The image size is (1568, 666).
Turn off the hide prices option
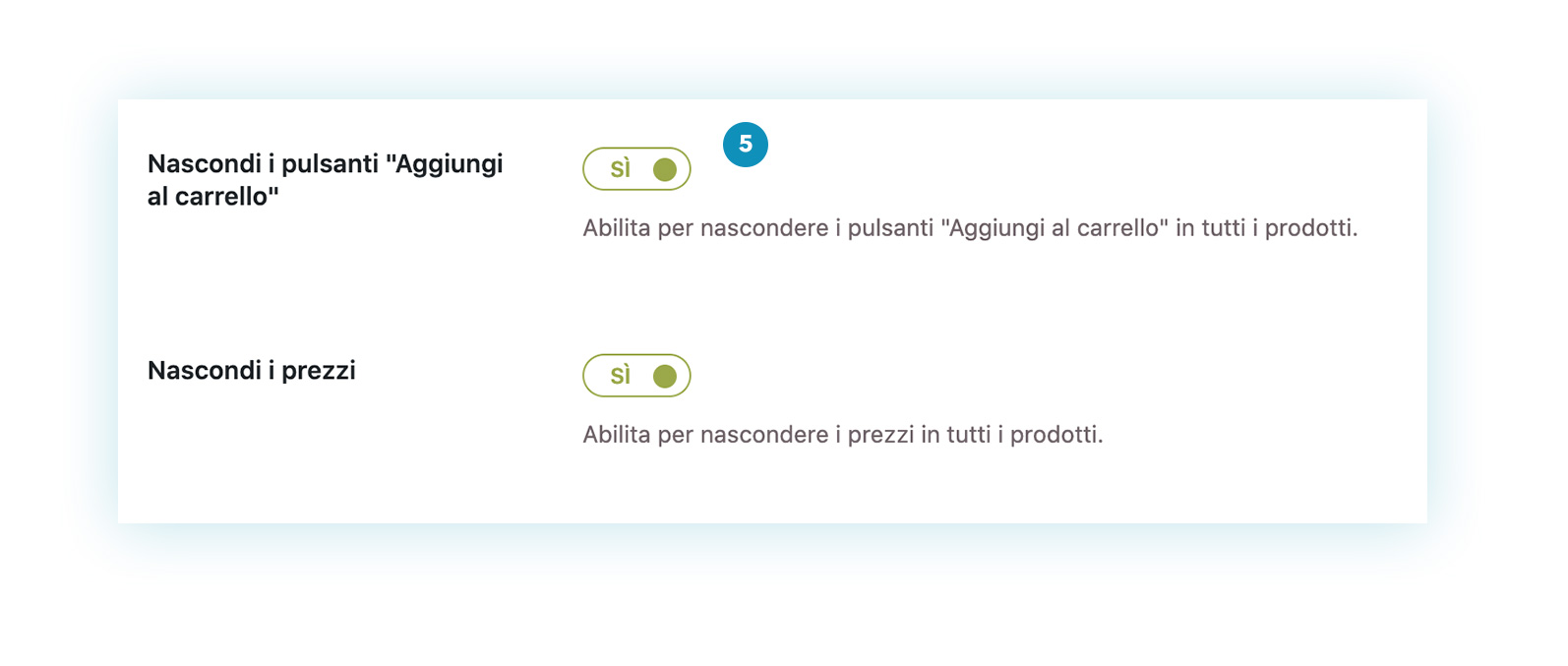pyautogui.click(x=636, y=376)
